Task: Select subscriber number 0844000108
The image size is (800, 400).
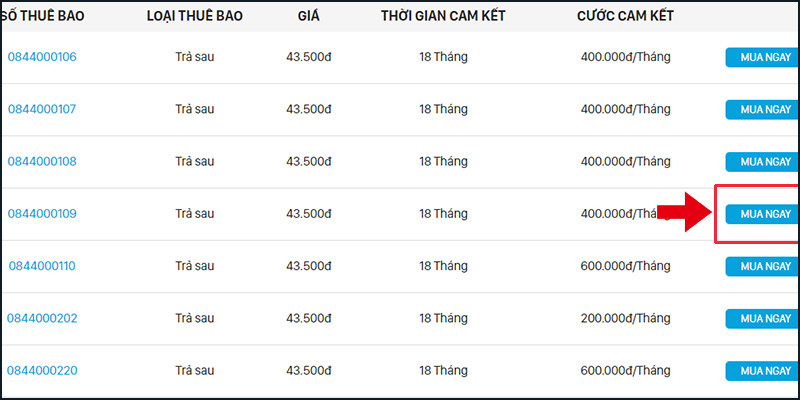Action: 42,161
